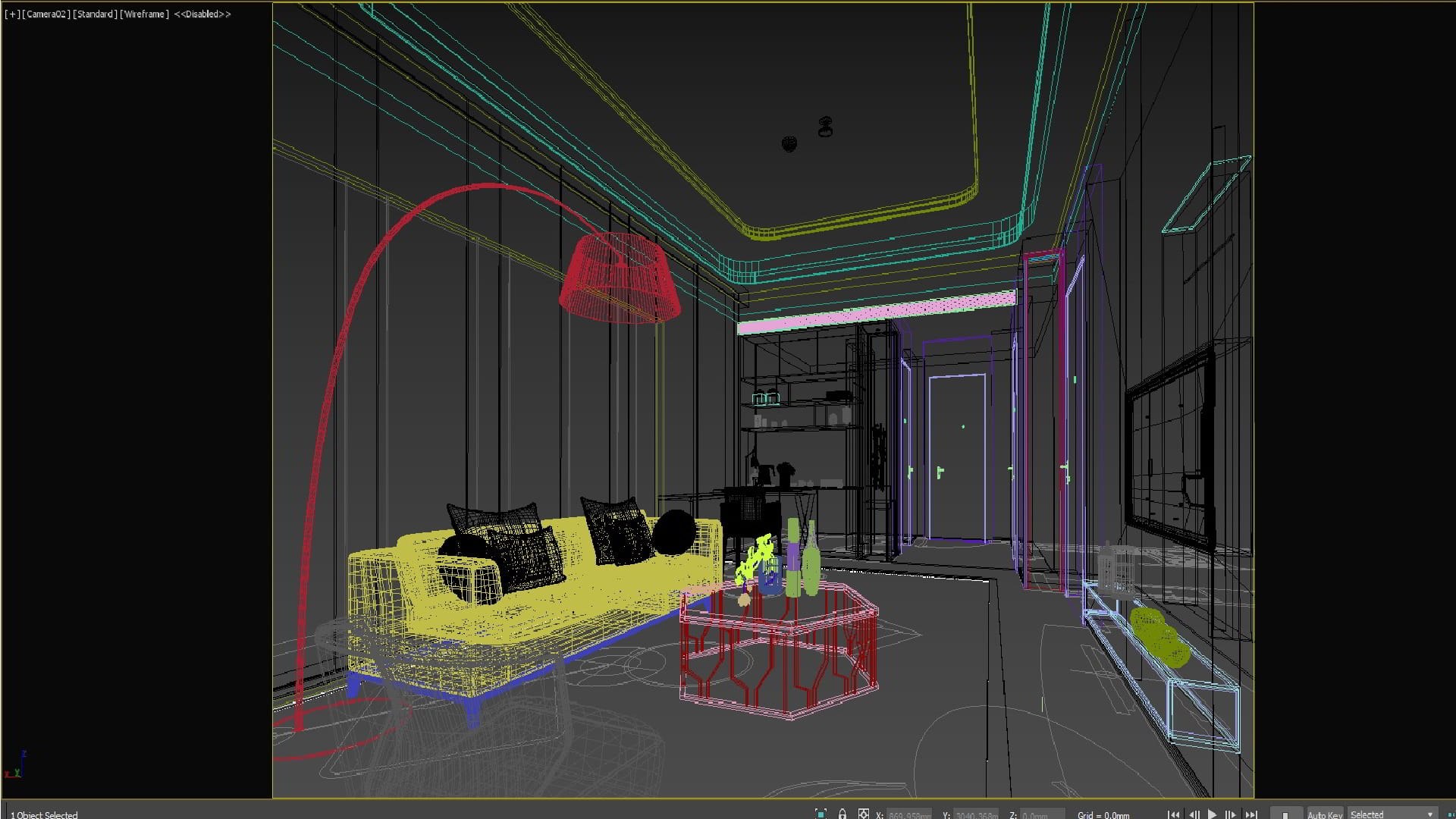
Task: Select the black round pillow on sofa
Action: coord(673,532)
